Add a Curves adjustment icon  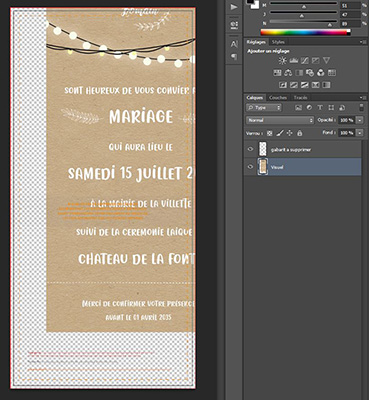305,60
